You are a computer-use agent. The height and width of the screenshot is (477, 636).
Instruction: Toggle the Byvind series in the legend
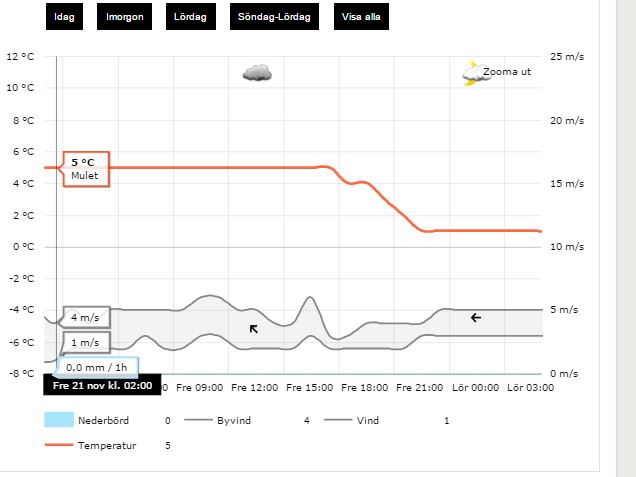[233, 421]
